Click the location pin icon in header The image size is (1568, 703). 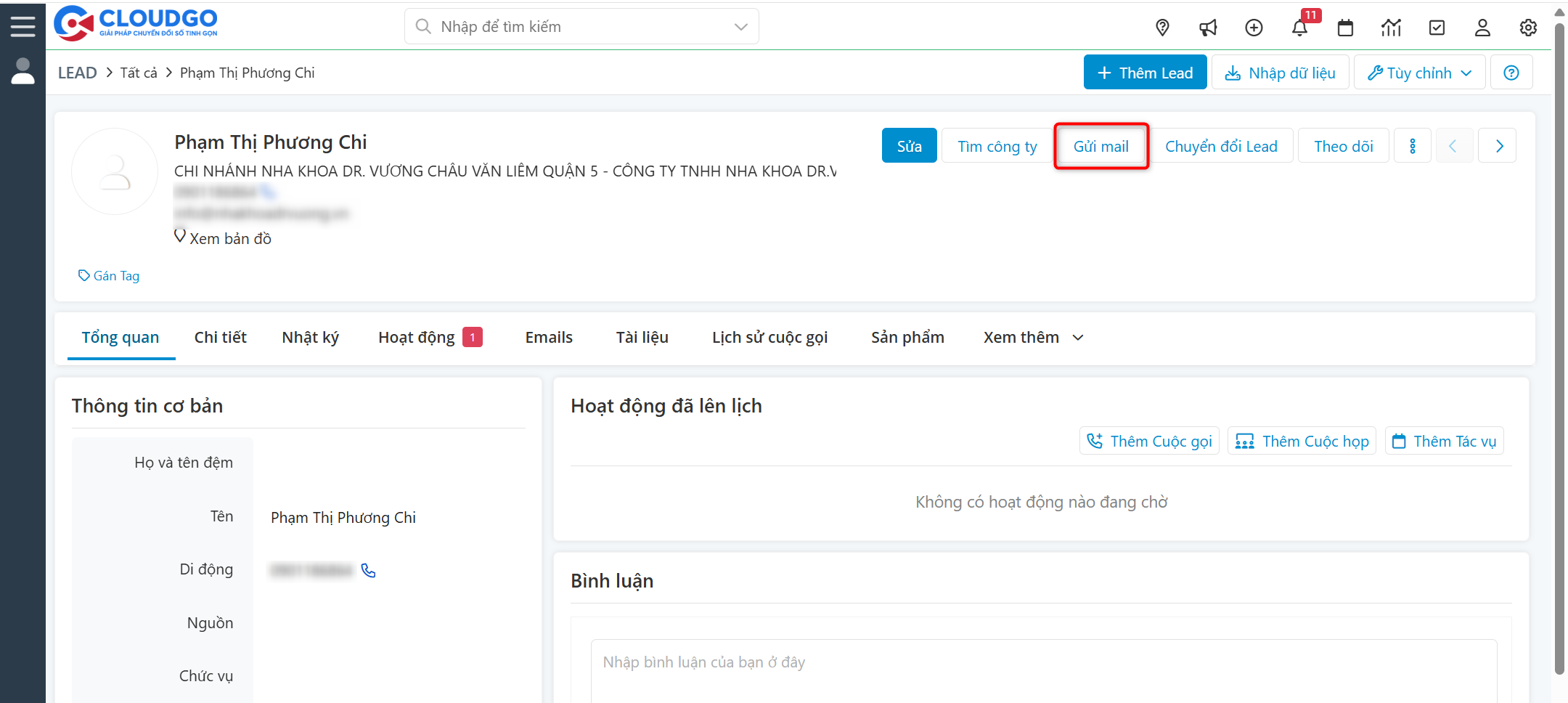click(1162, 28)
